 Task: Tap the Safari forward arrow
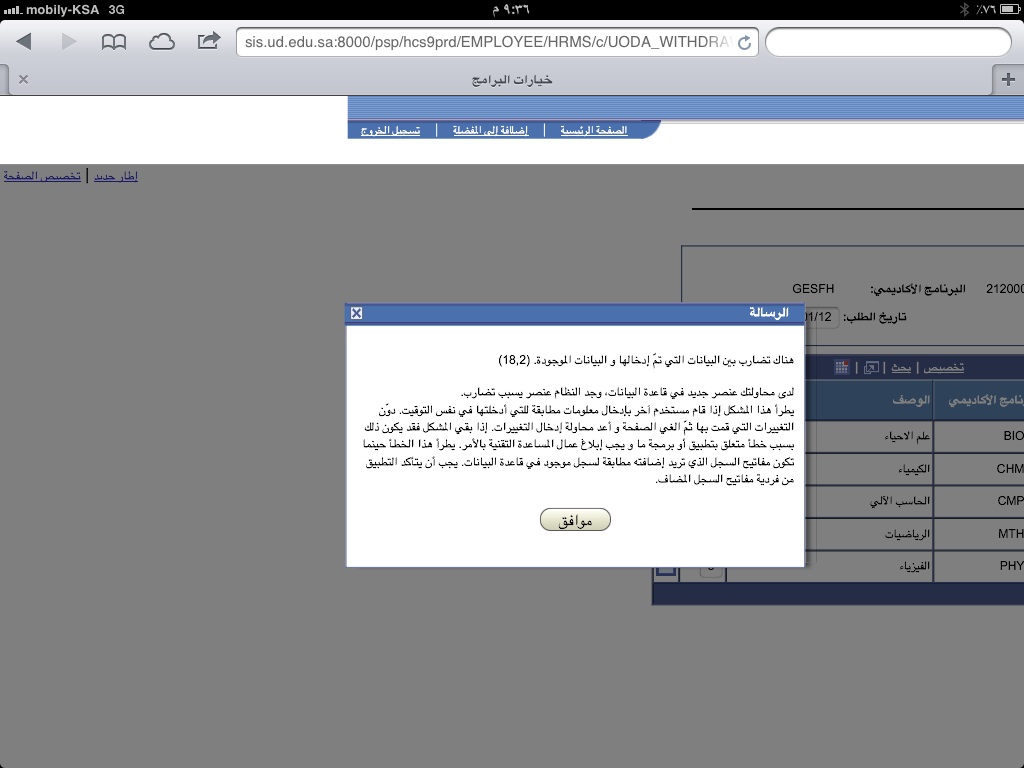[69, 42]
